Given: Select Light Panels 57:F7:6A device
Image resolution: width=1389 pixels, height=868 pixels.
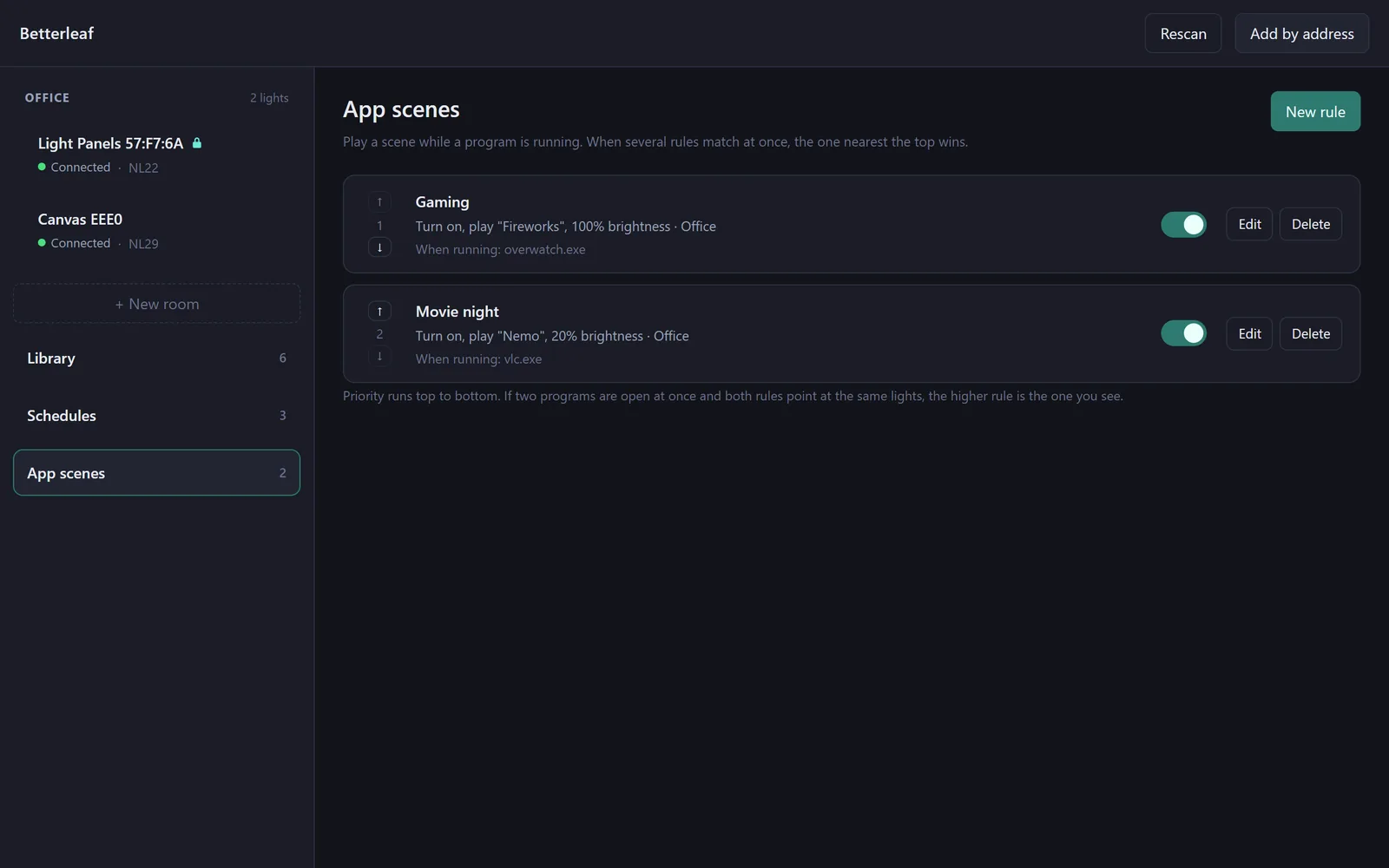Looking at the screenshot, I should click(156, 155).
